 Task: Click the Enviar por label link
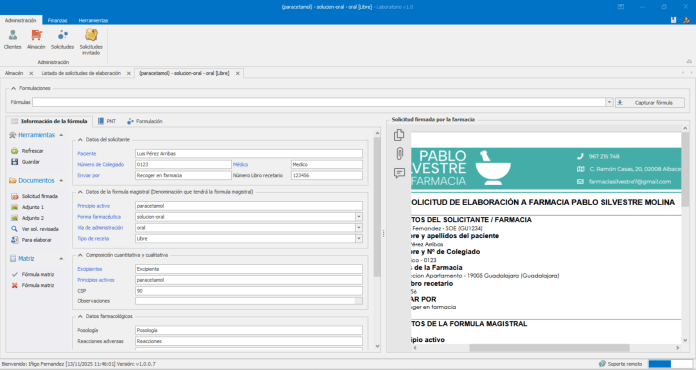pyautogui.click(x=88, y=175)
